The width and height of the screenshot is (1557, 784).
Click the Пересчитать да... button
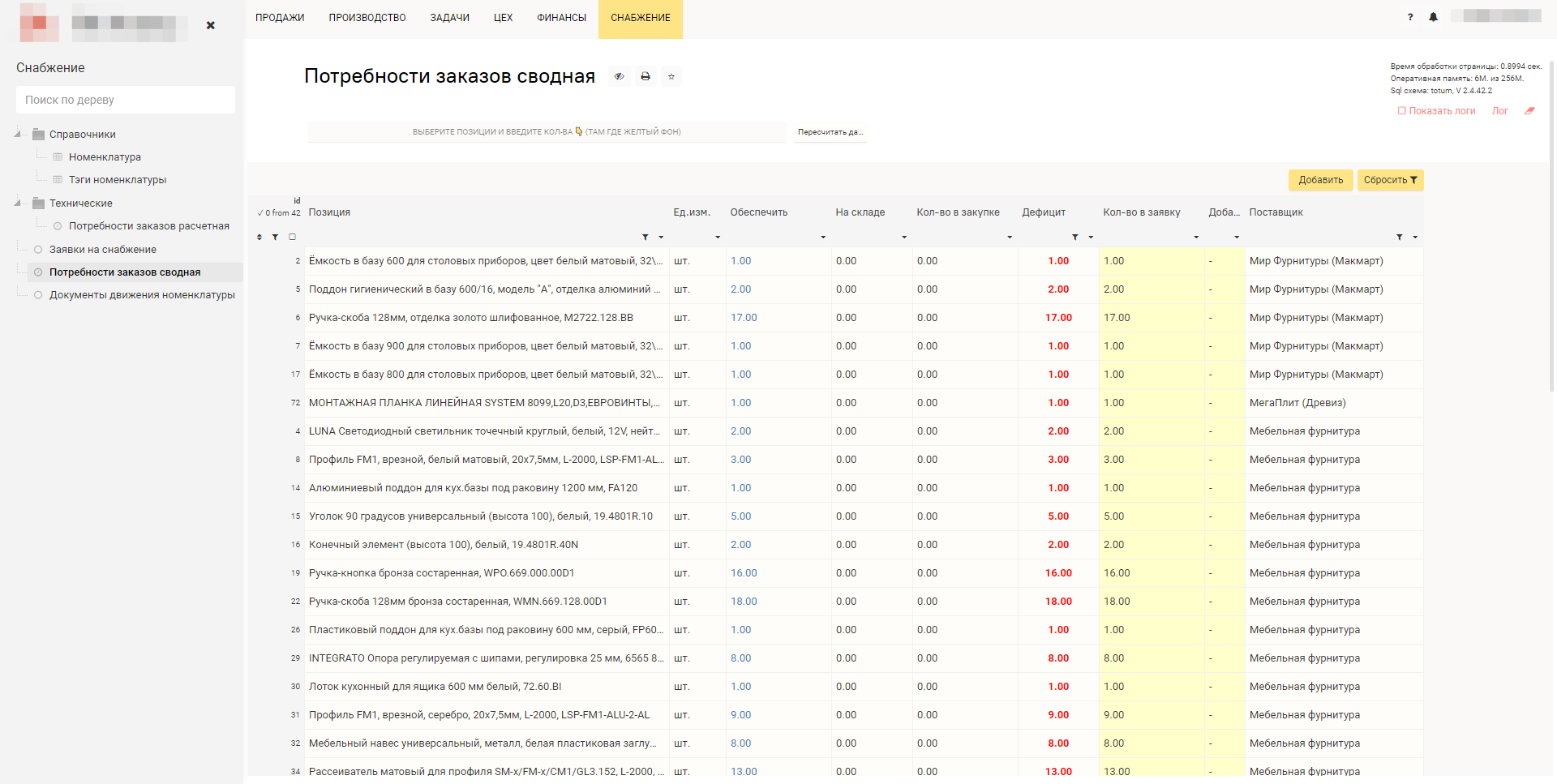(x=830, y=132)
